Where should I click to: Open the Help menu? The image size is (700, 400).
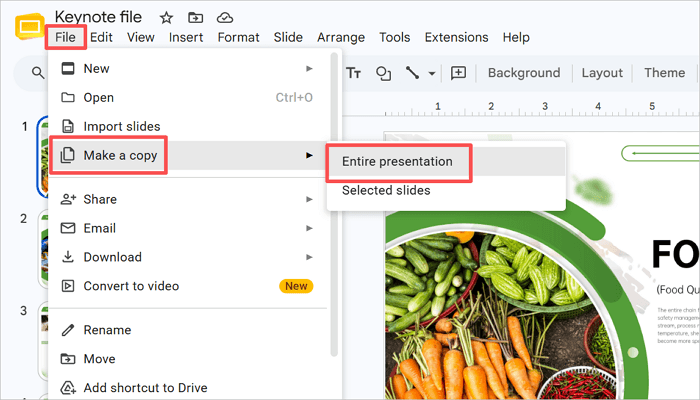516,38
